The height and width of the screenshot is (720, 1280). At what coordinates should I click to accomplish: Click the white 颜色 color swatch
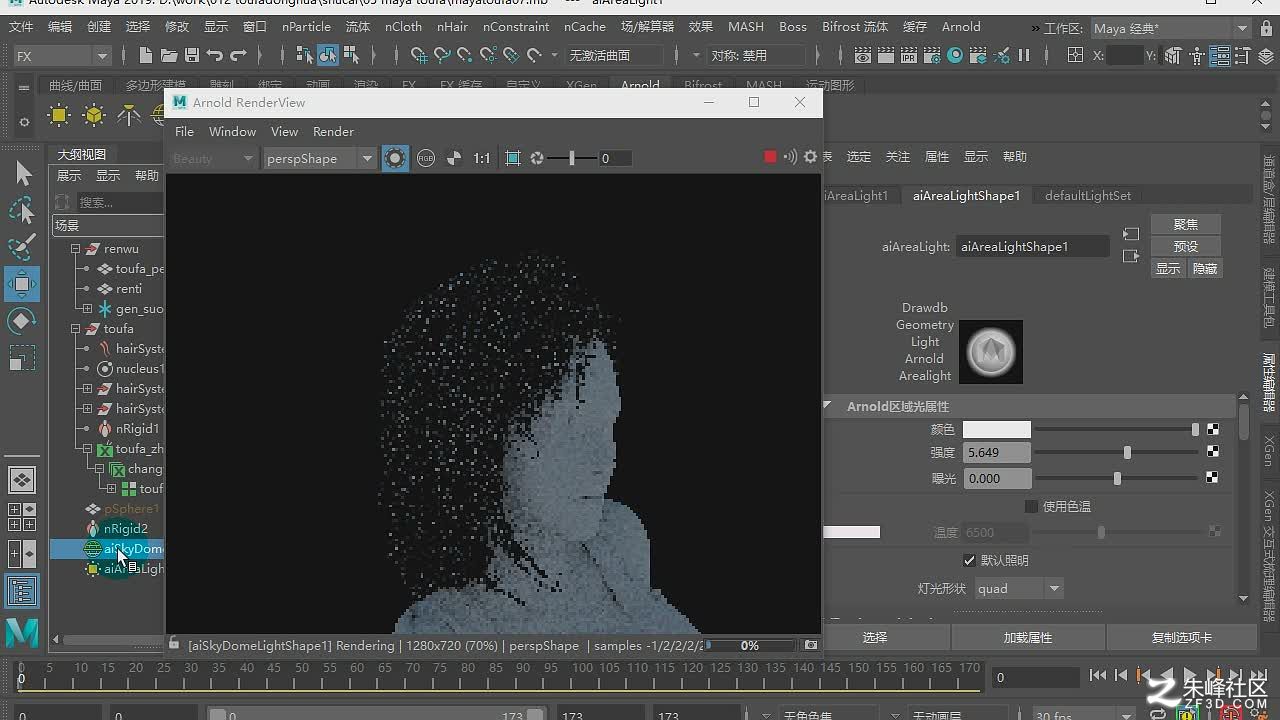click(996, 429)
